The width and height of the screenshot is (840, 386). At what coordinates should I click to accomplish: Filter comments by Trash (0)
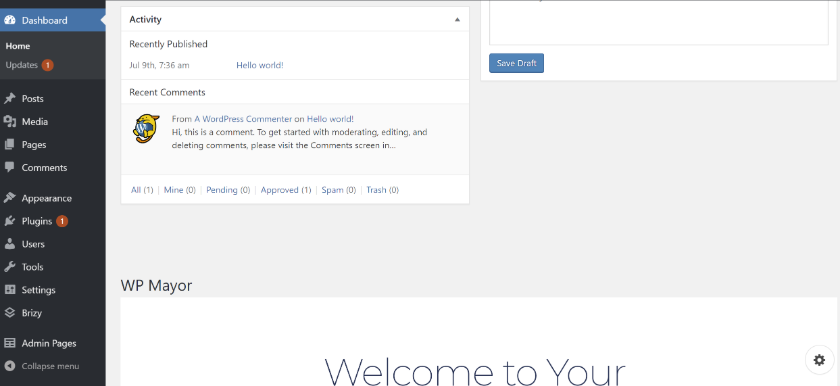coord(382,190)
